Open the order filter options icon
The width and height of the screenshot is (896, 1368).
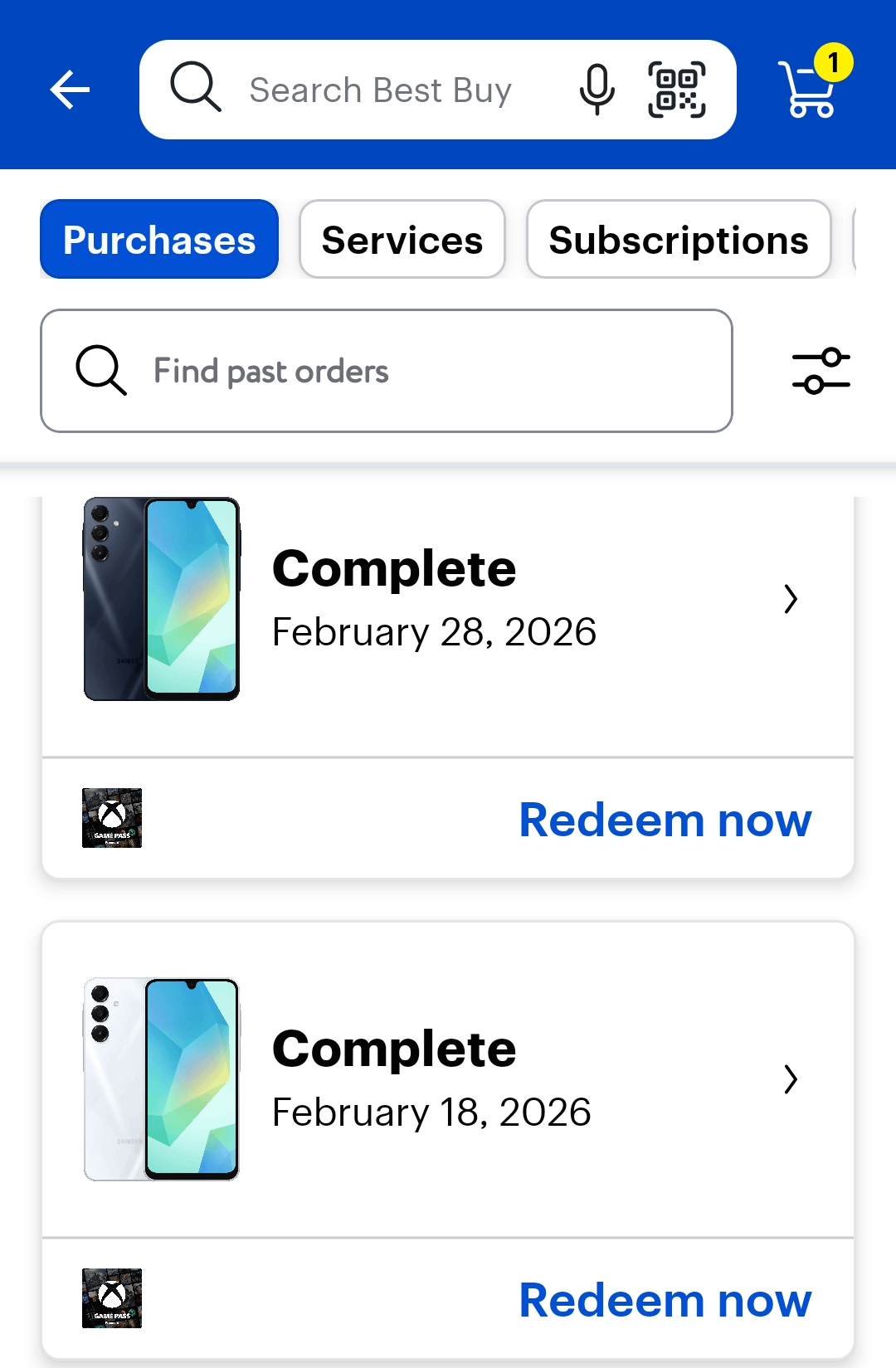pos(821,371)
